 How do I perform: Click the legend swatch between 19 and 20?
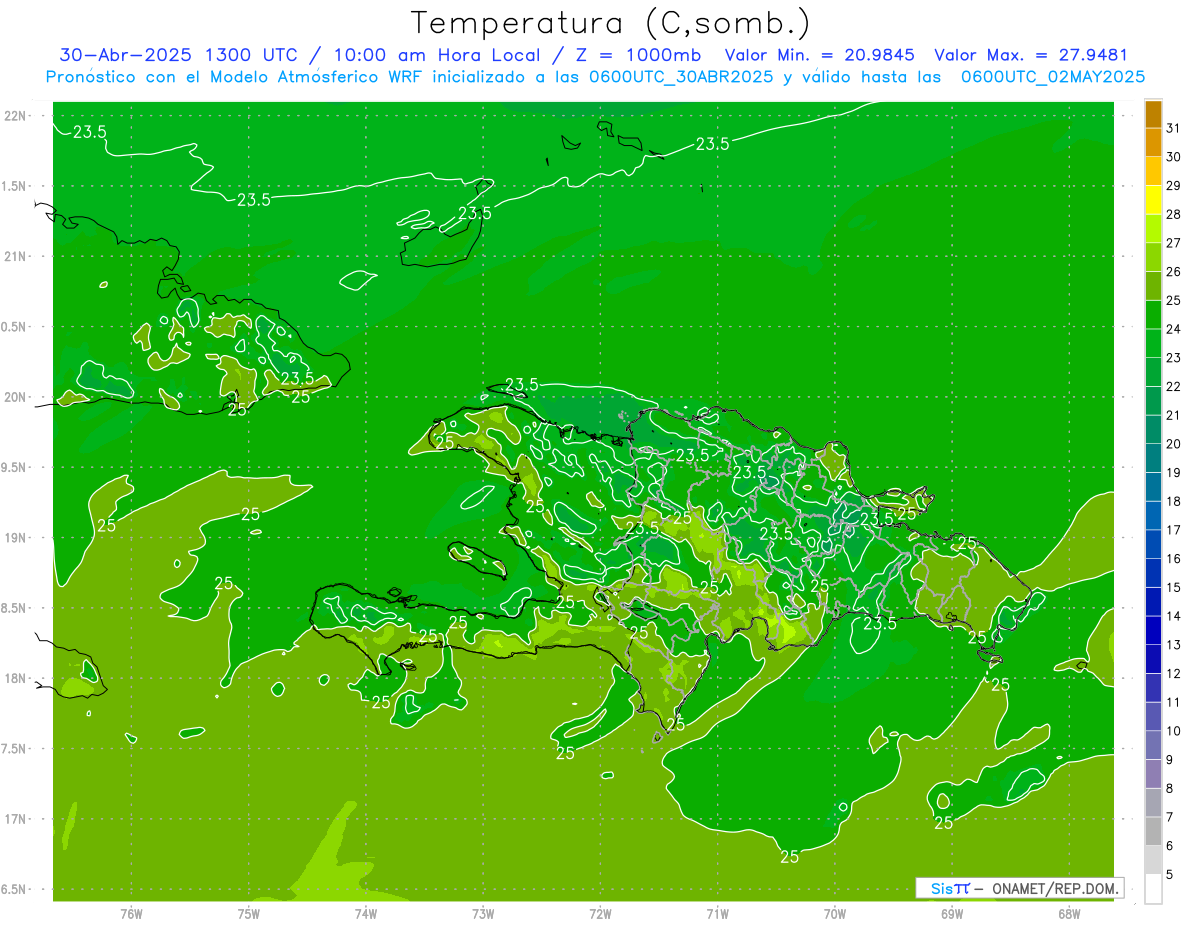click(1153, 458)
